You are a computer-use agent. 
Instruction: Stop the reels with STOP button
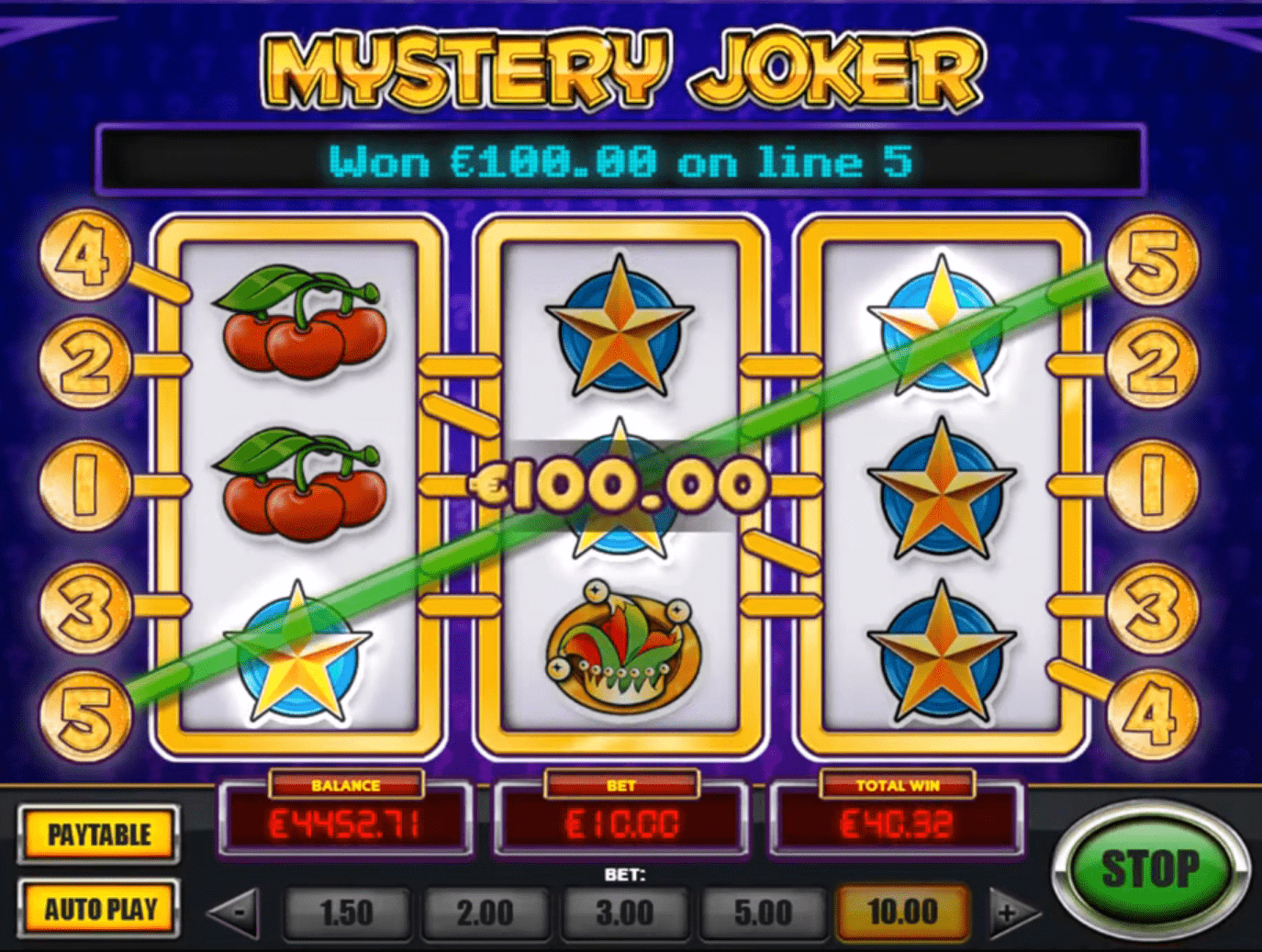(x=1149, y=868)
